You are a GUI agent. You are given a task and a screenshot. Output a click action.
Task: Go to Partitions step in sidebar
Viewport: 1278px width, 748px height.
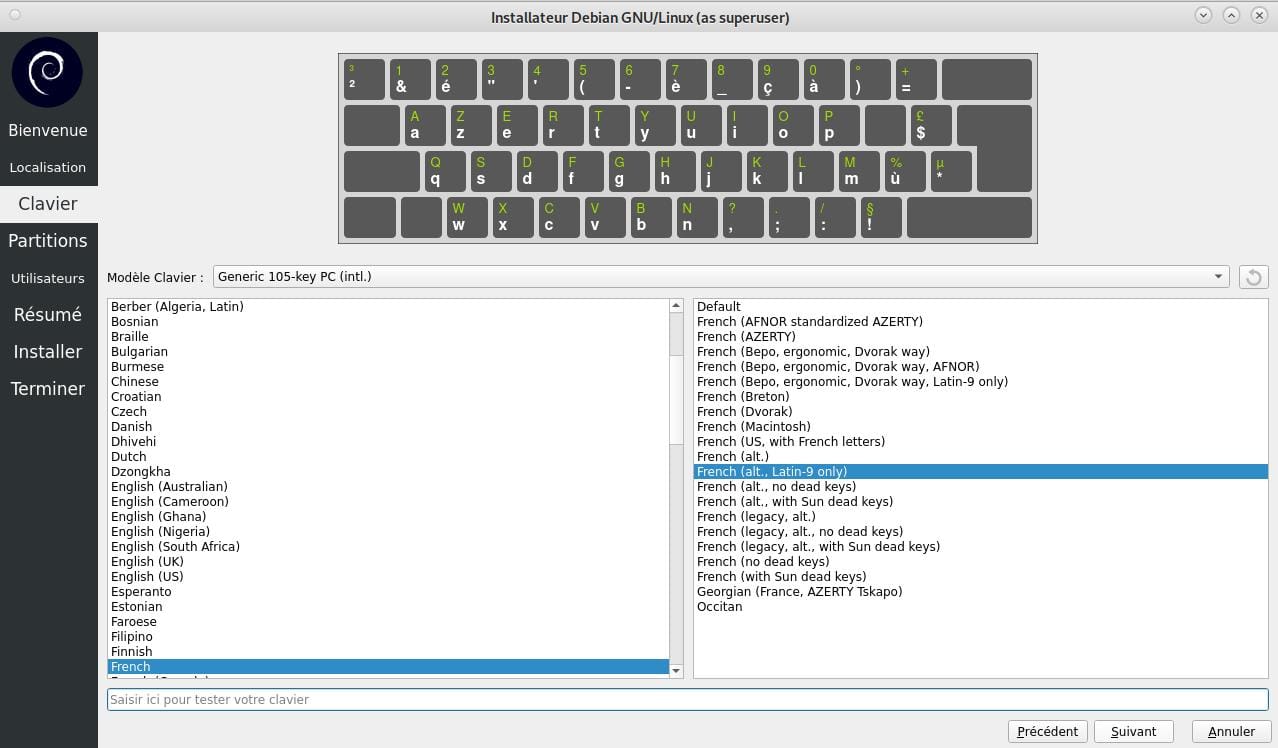48,241
